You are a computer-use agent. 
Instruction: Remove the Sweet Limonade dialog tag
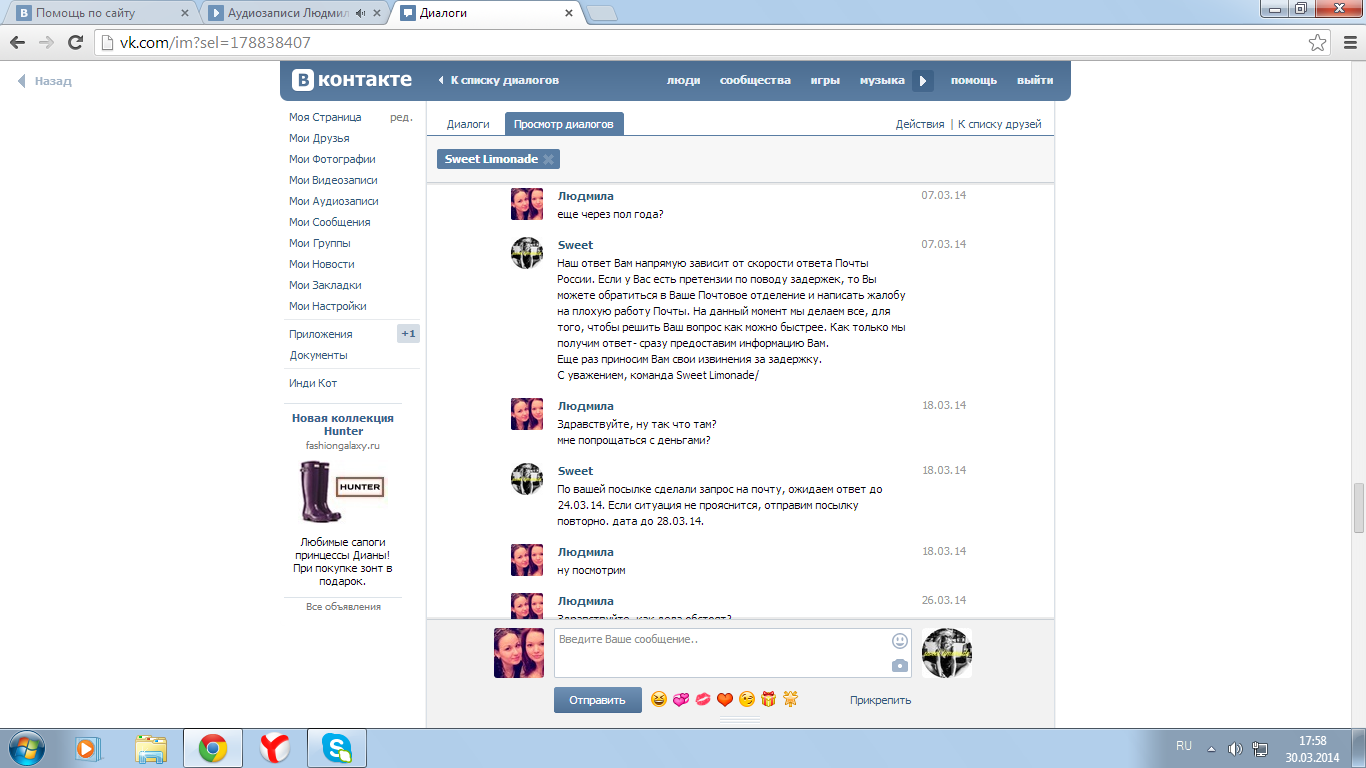pyautogui.click(x=548, y=159)
